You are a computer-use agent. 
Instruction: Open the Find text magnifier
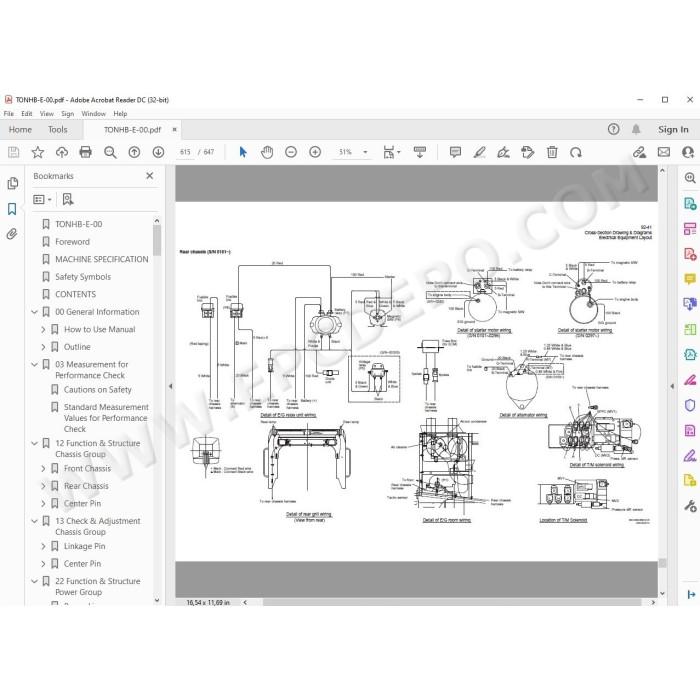[x=110, y=152]
